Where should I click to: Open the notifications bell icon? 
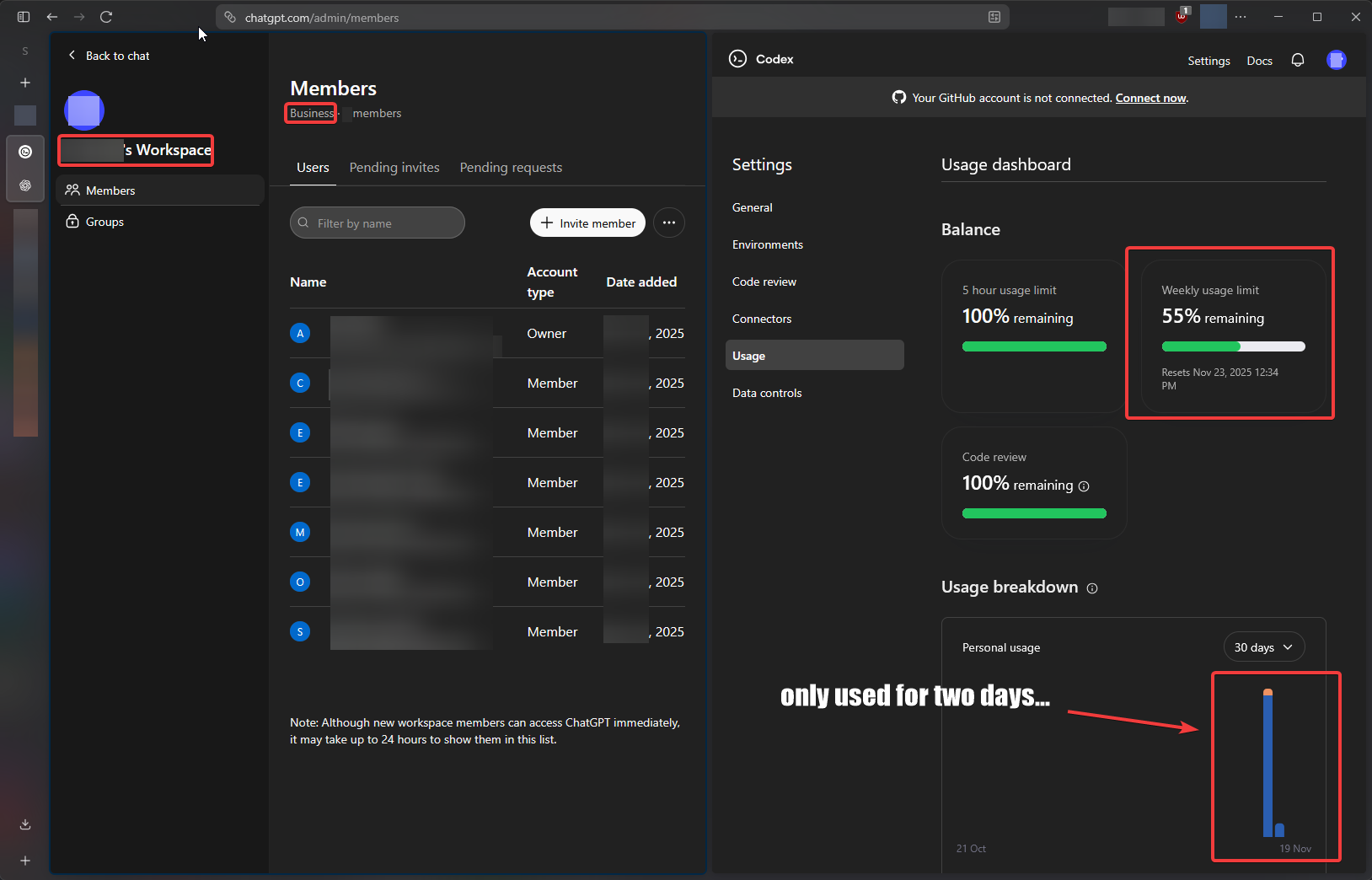point(1298,60)
